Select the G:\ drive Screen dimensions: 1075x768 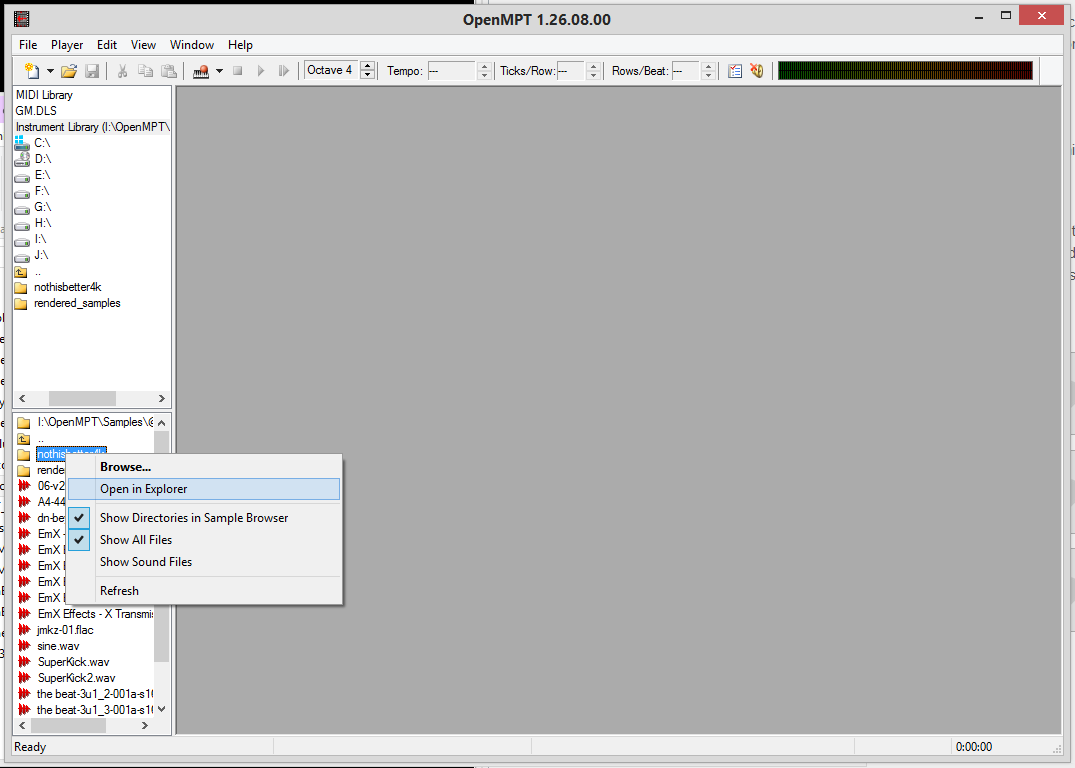tap(43, 206)
